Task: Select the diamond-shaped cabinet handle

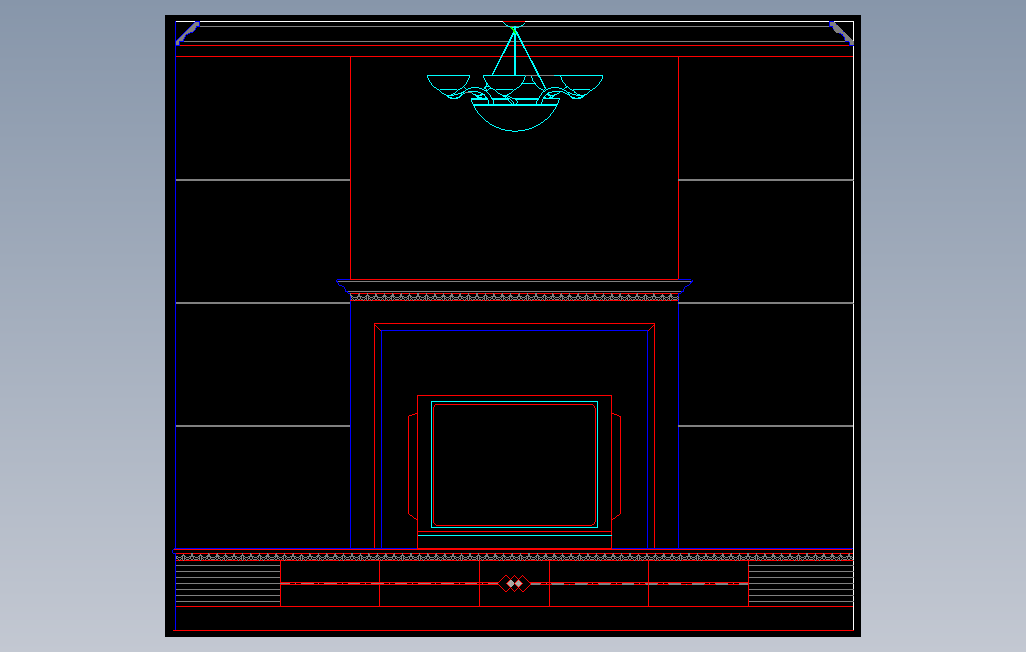Action: 514,583
